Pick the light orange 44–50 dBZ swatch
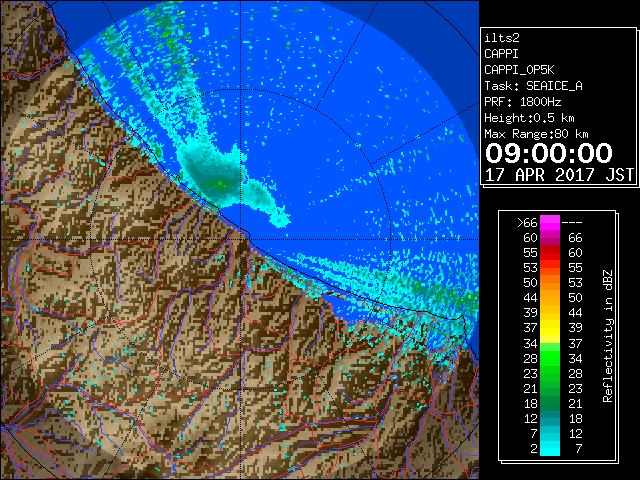This screenshot has width=640, height=480. click(x=550, y=298)
